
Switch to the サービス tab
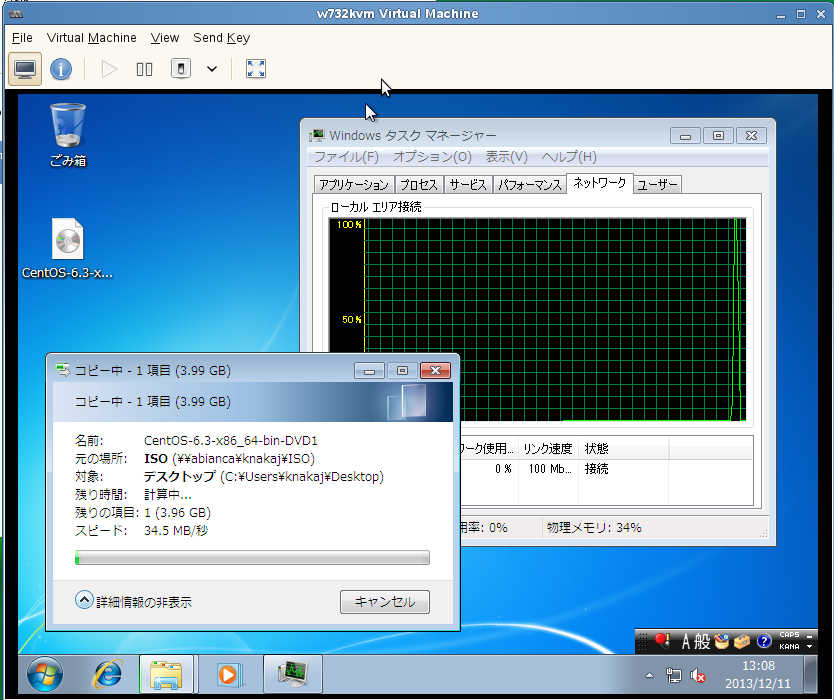coord(468,185)
